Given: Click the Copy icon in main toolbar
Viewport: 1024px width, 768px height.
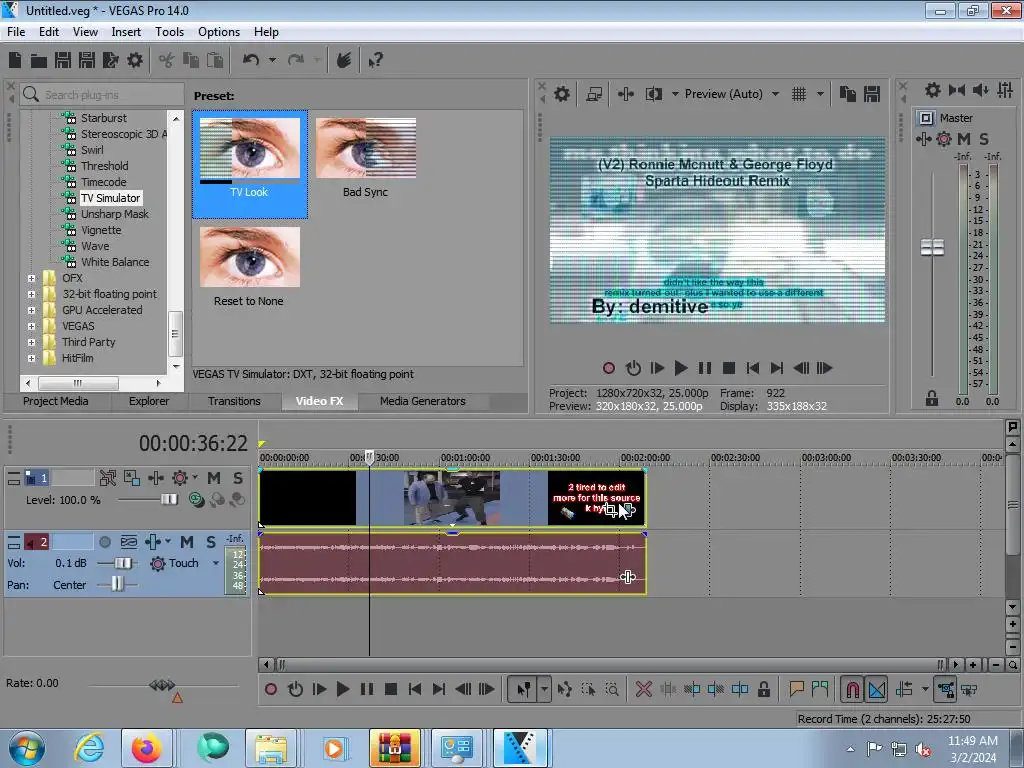Looking at the screenshot, I should (x=191, y=61).
